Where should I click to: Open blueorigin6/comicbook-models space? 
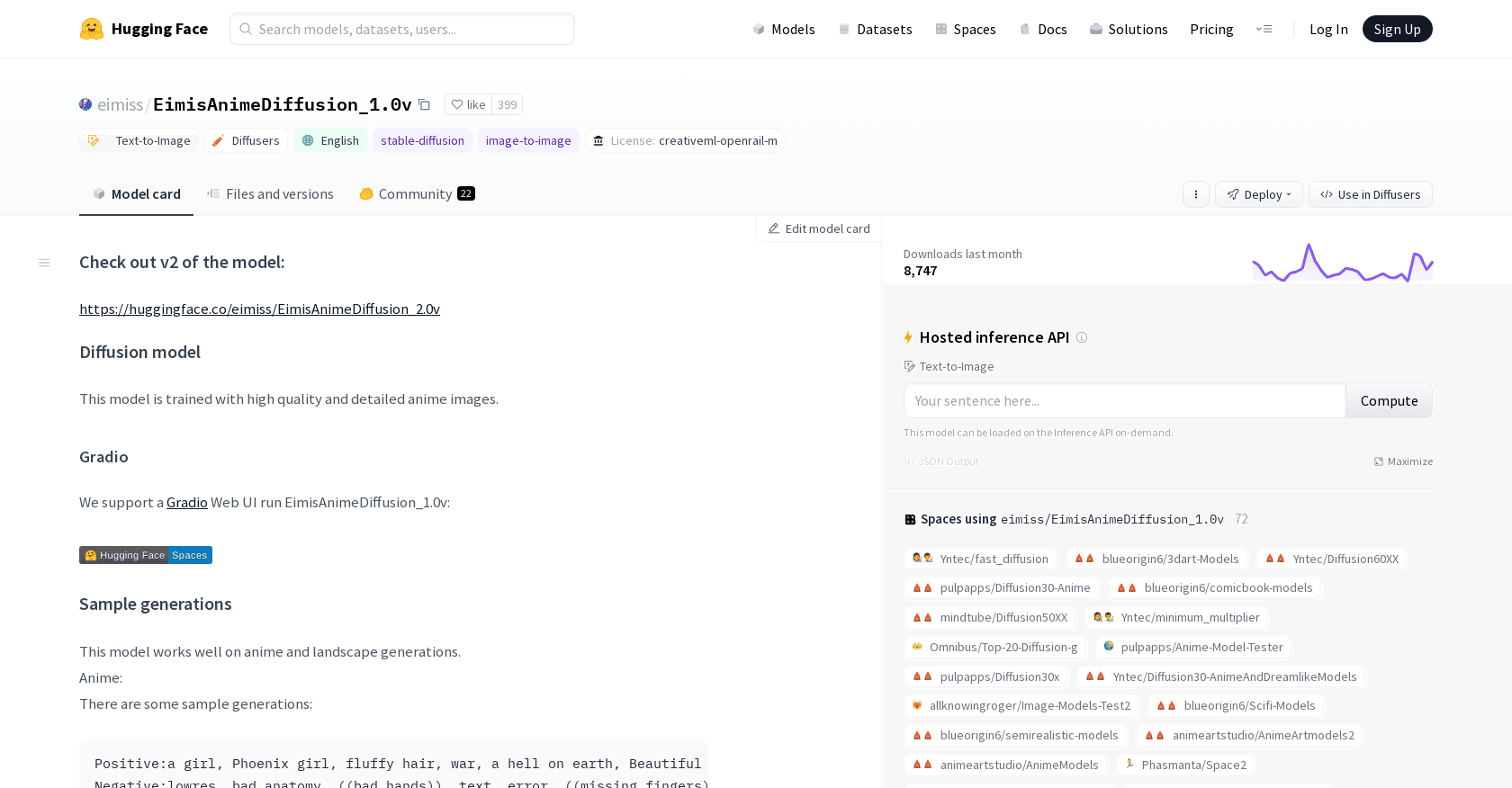pos(1215,587)
